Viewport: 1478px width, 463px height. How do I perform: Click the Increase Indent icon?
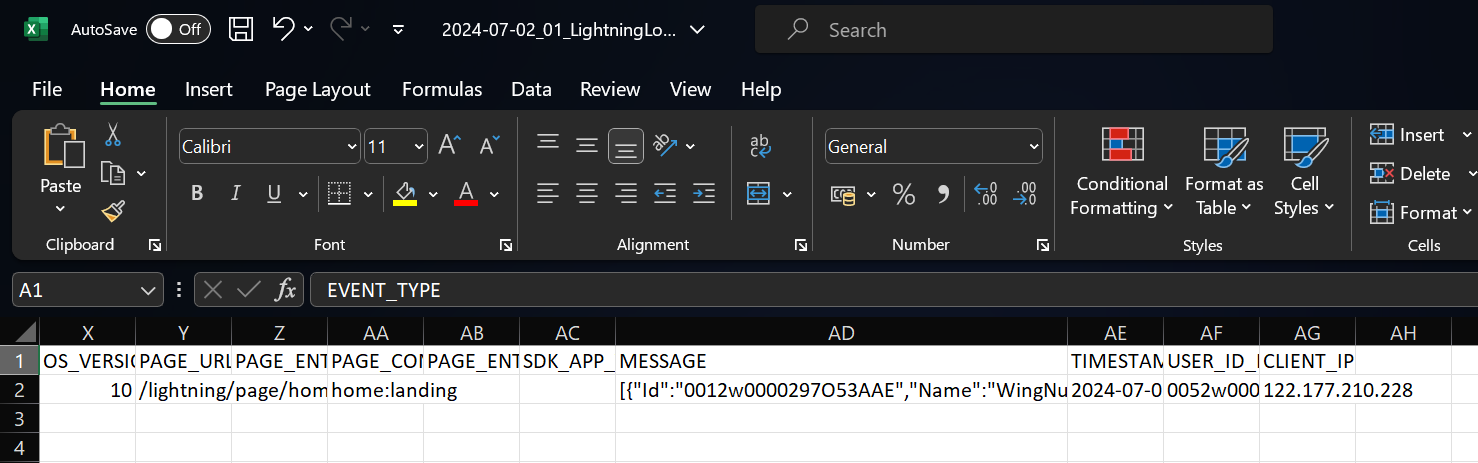click(704, 193)
